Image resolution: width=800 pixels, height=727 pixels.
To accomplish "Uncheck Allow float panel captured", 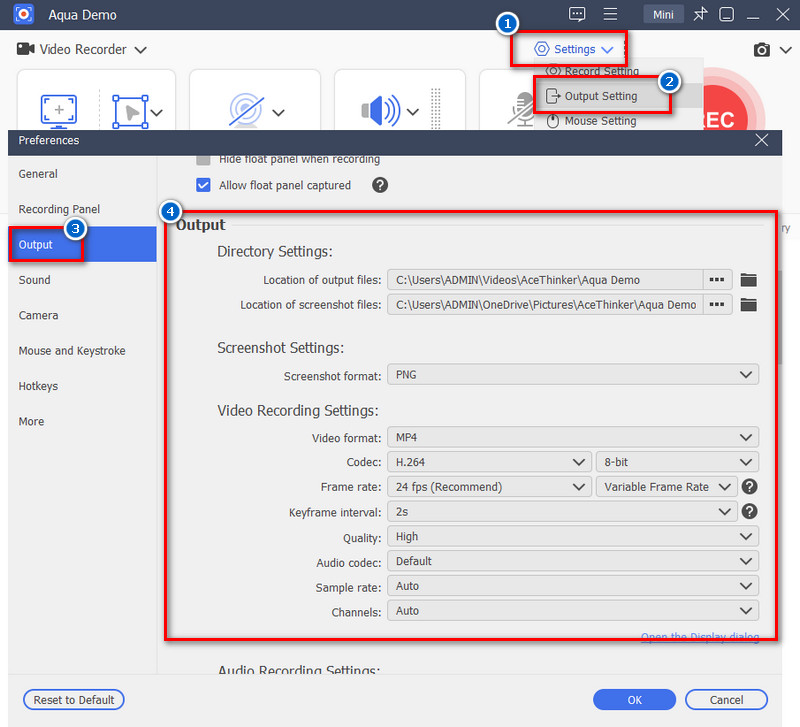I will coord(204,185).
